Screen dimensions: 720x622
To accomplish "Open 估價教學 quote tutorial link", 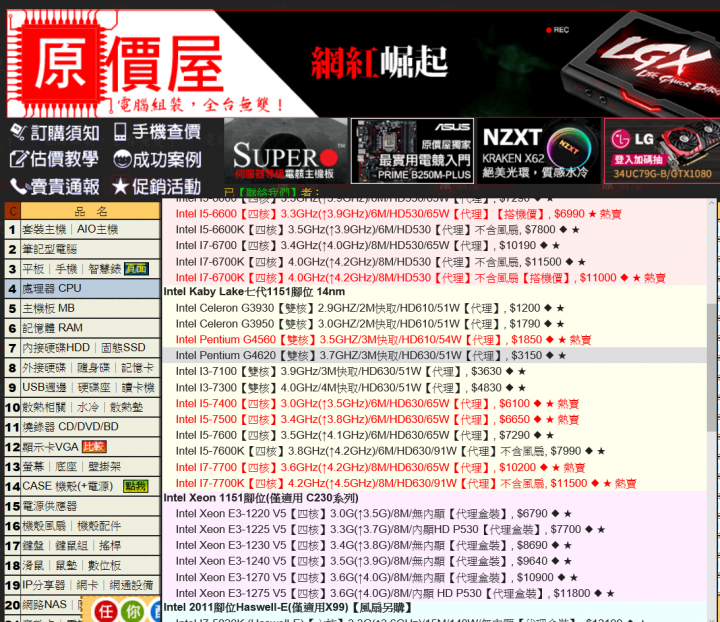I will tap(54, 159).
